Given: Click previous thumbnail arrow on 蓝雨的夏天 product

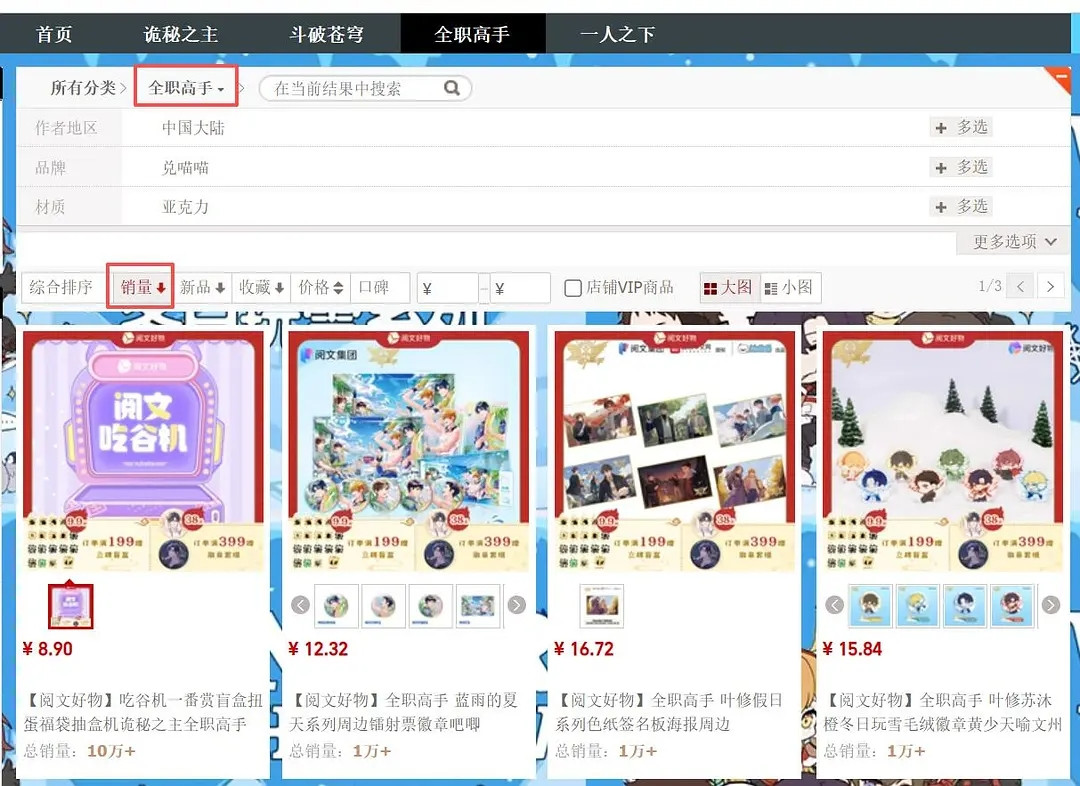Looking at the screenshot, I should [x=300, y=605].
